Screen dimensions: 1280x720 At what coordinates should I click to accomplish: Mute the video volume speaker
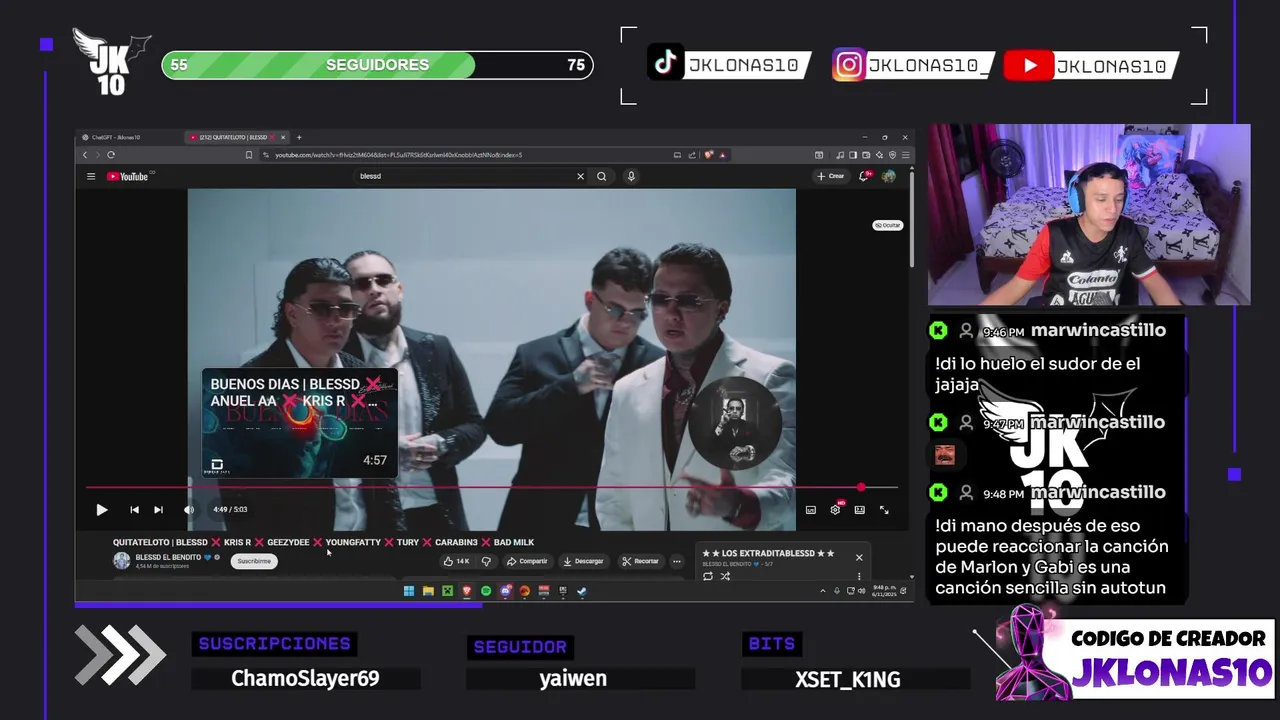coord(189,510)
